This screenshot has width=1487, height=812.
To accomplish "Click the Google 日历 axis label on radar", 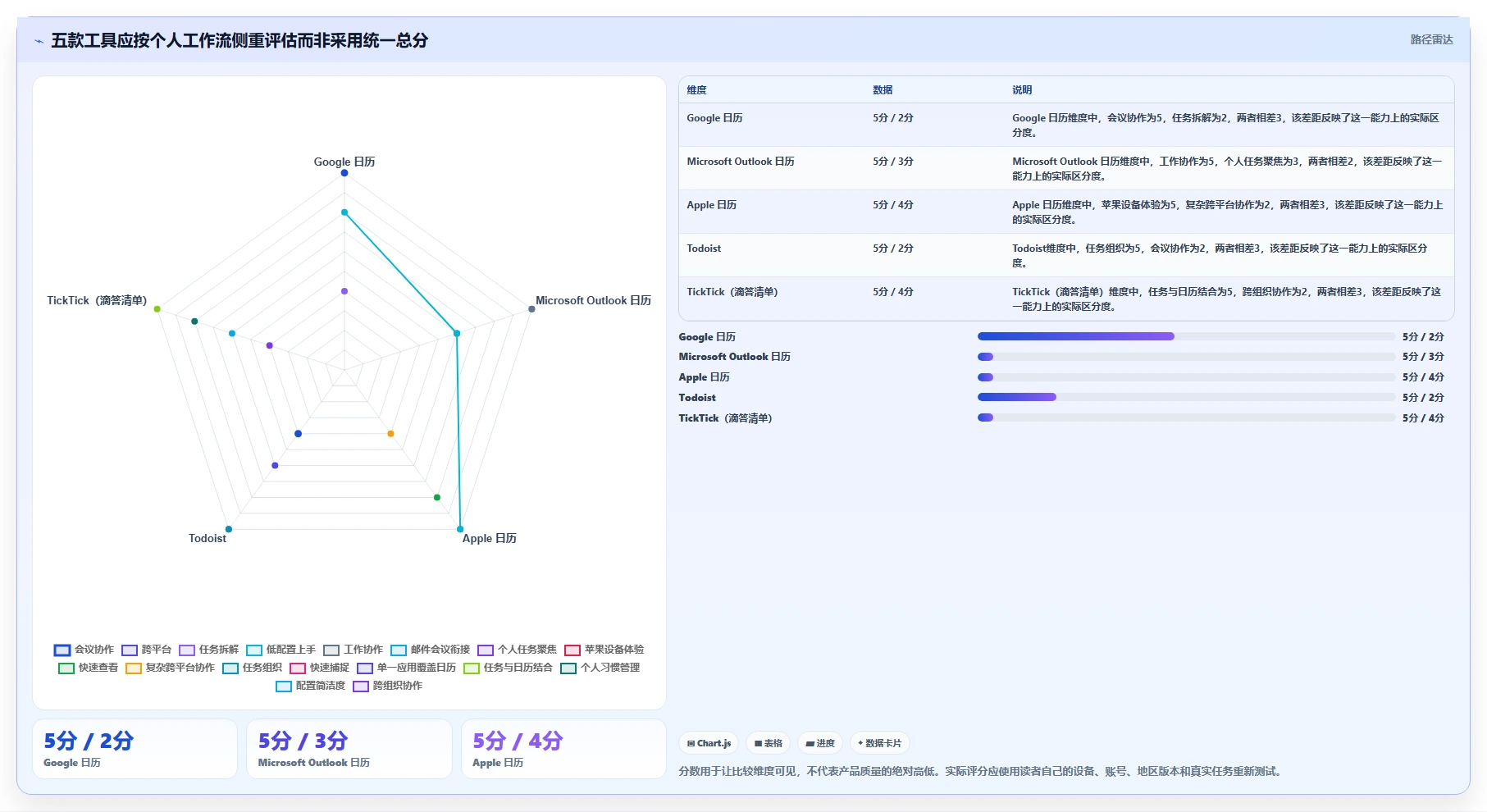I will click(344, 162).
